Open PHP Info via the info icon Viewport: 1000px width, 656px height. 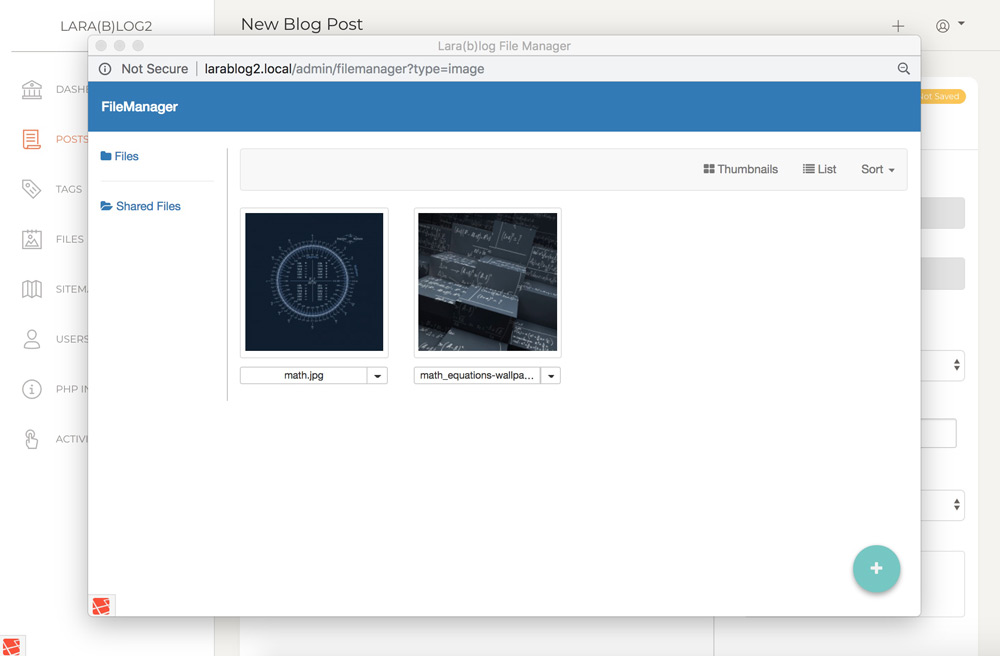click(31, 389)
